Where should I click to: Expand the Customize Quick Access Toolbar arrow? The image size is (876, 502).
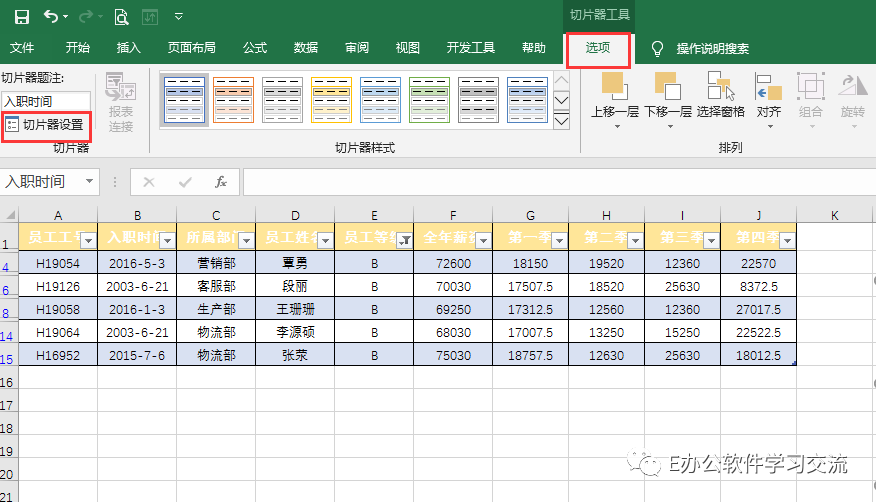pyautogui.click(x=179, y=17)
